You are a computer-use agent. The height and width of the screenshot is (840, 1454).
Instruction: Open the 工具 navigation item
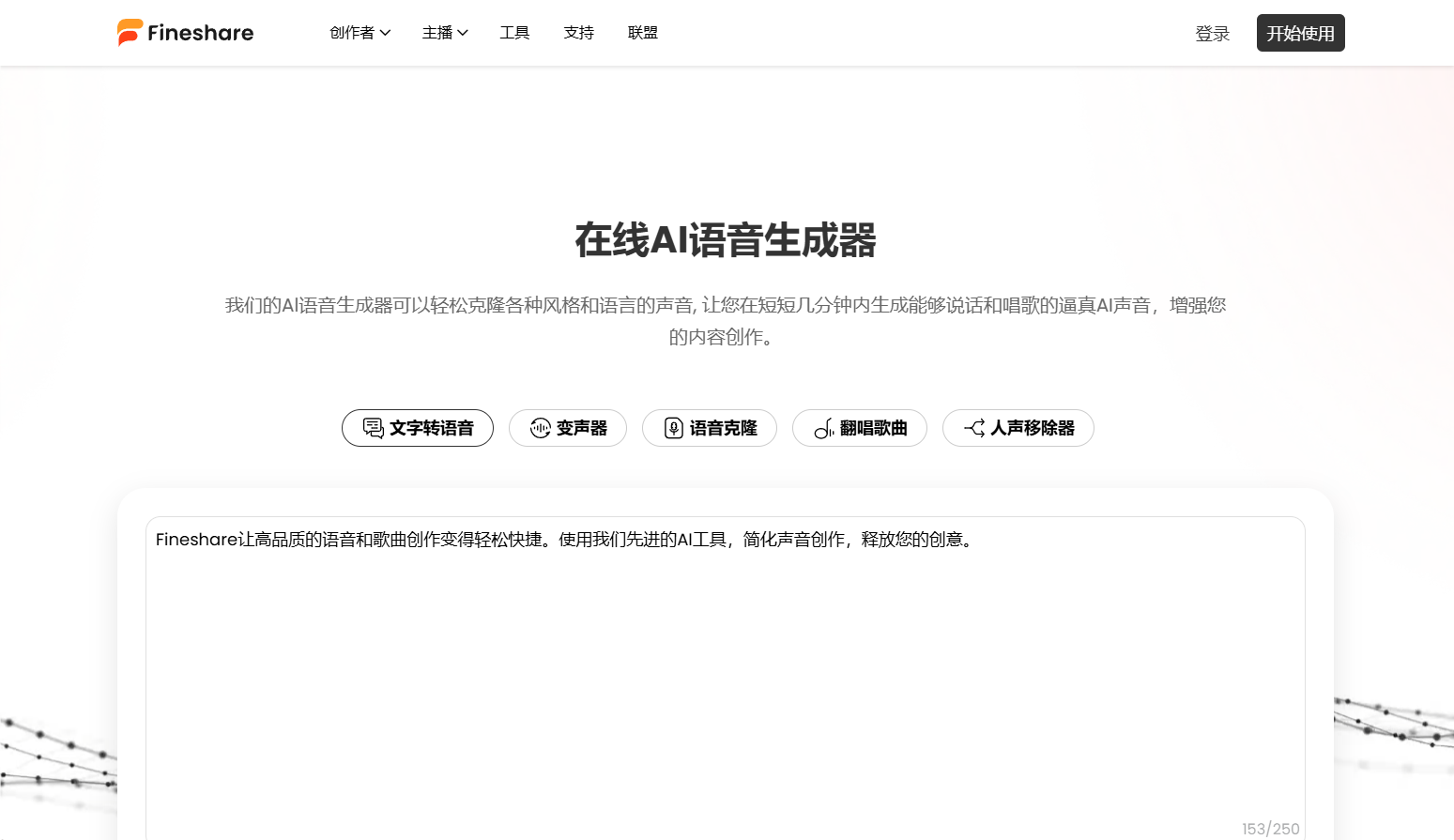coord(514,33)
